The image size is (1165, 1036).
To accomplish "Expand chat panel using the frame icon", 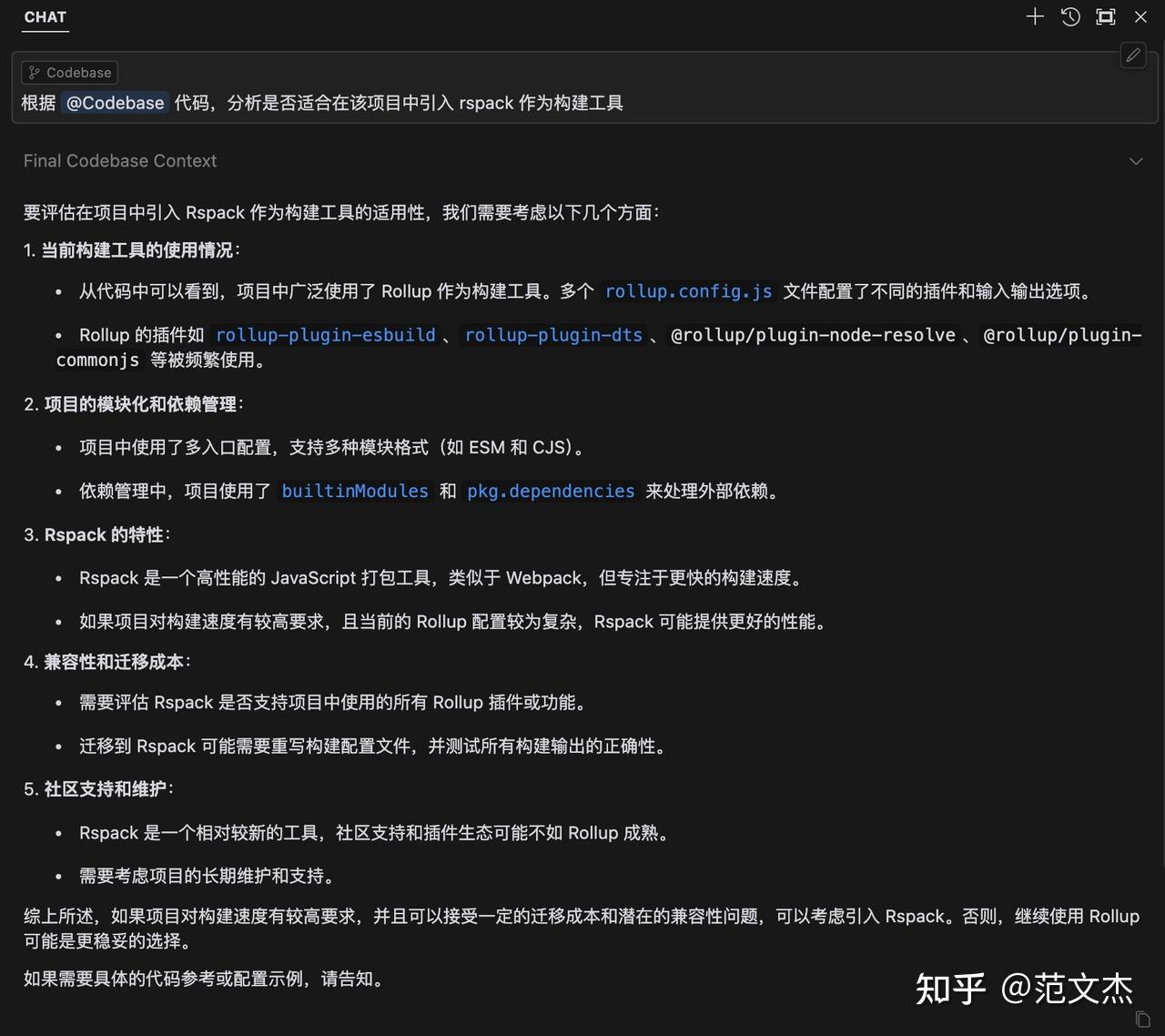I will (x=1105, y=16).
